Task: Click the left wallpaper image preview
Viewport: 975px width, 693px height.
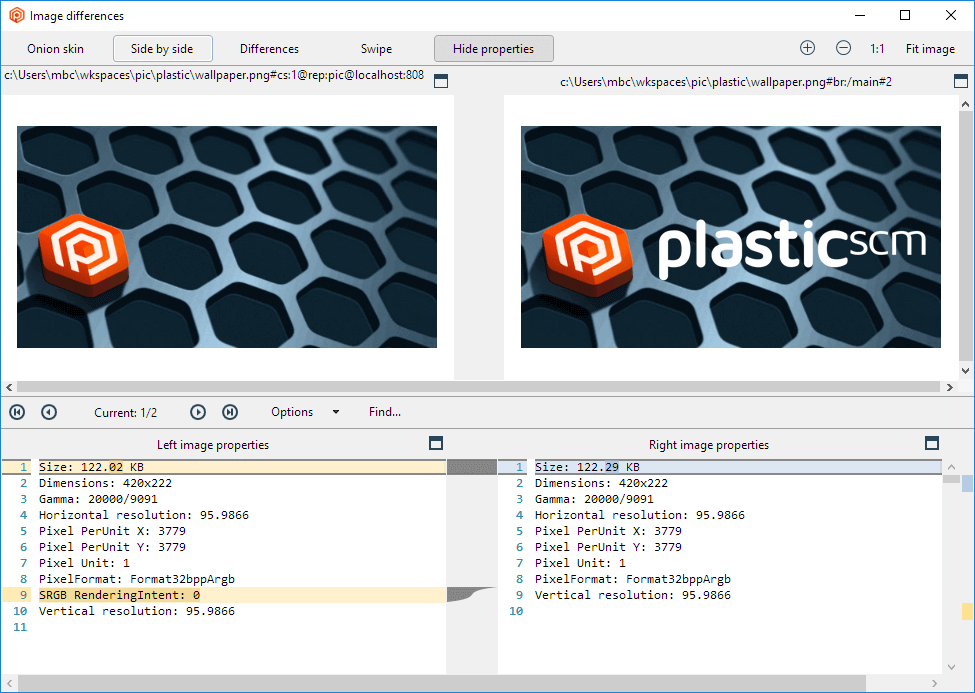Action: point(227,237)
